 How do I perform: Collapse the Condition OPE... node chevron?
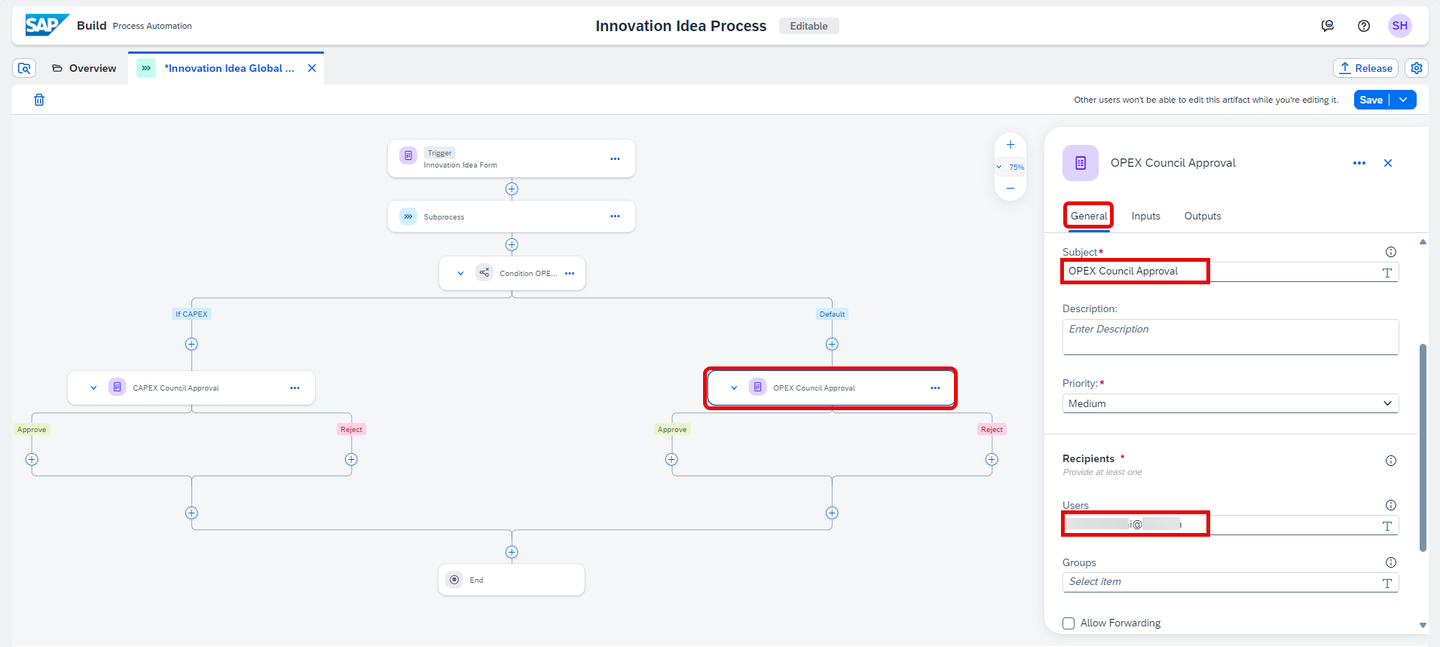tap(461, 273)
